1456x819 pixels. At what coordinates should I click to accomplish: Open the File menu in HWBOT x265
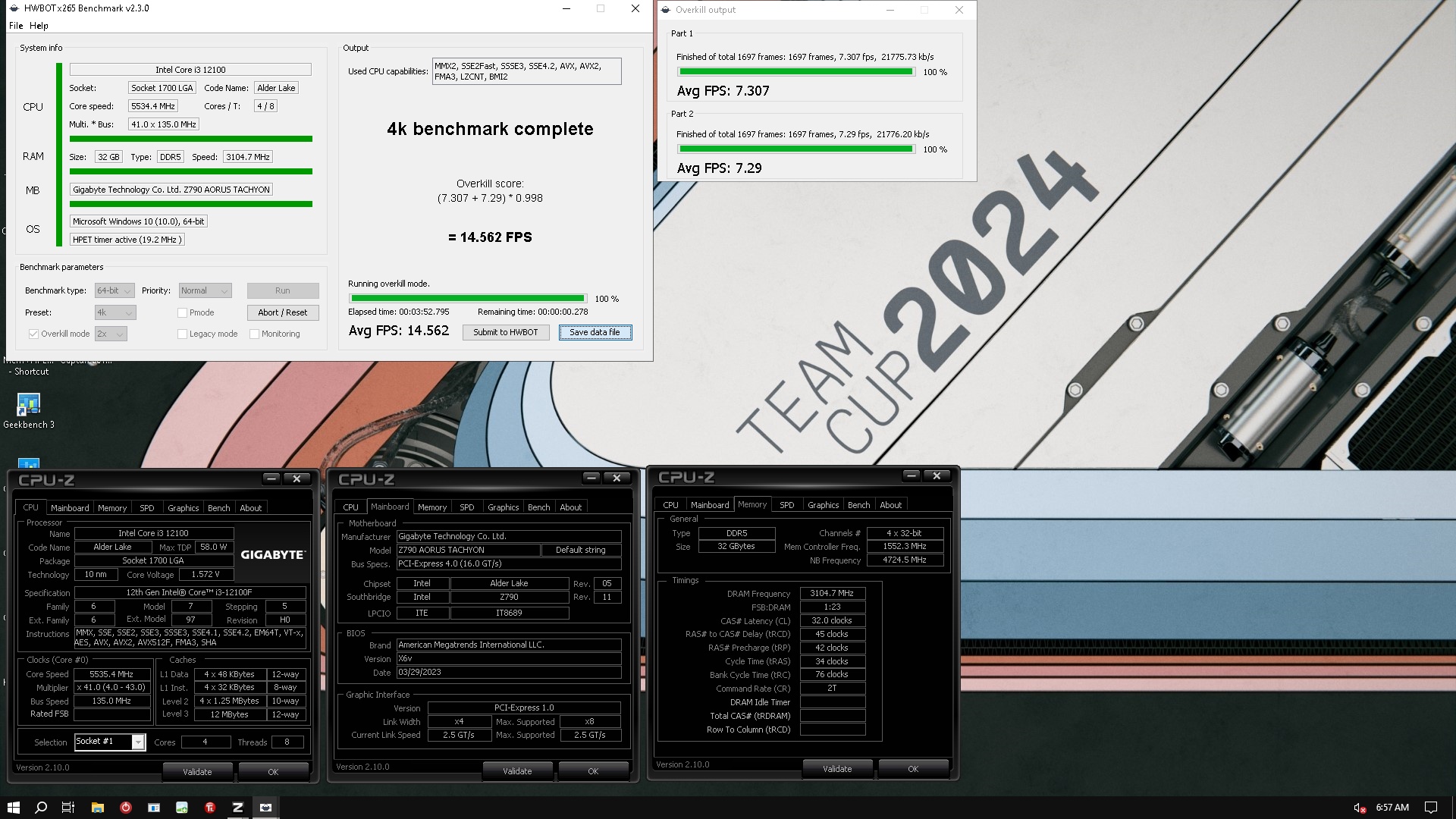coord(16,26)
